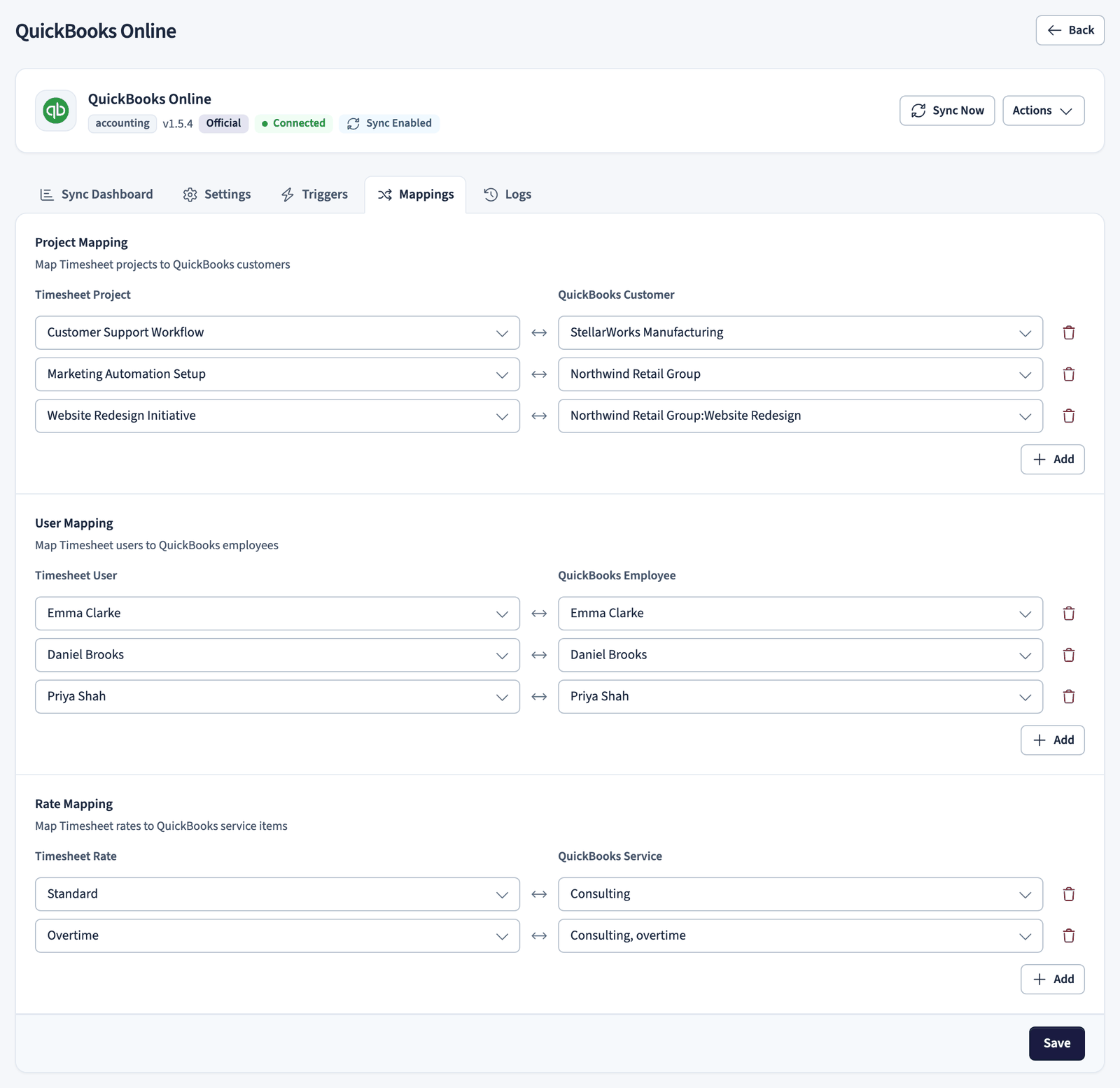This screenshot has width=1120, height=1088.
Task: Delete the Website Redesign Initiative mapping
Action: (1068, 416)
